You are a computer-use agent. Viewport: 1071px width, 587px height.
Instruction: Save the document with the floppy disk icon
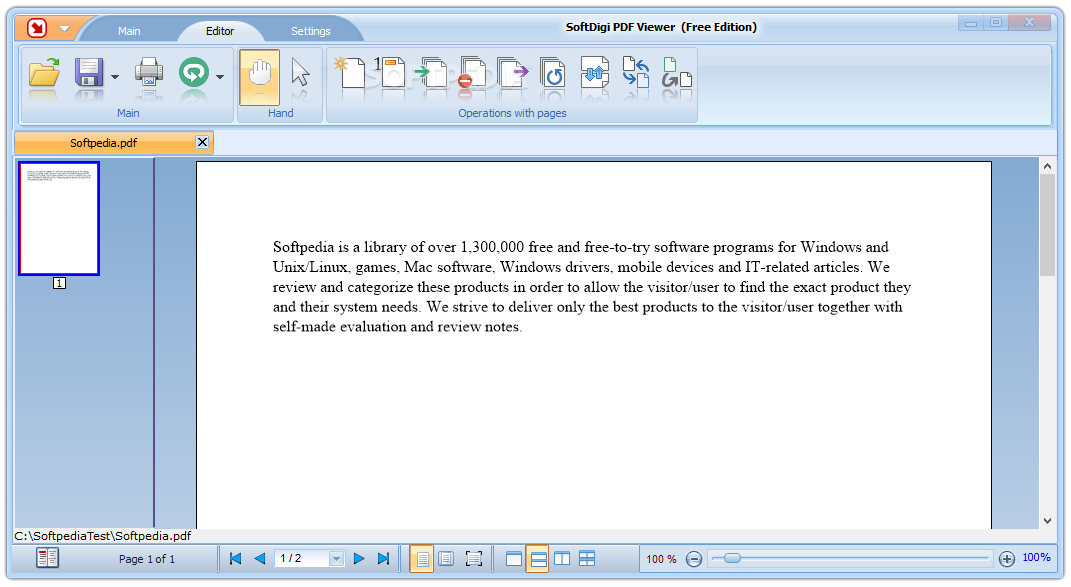89,72
